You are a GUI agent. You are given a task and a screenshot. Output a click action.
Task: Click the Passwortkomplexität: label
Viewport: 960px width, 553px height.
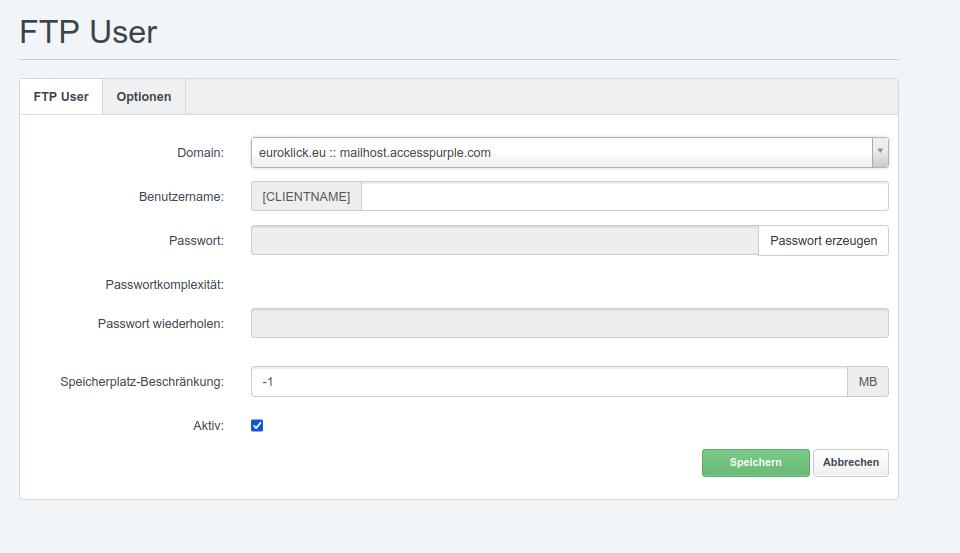[165, 285]
